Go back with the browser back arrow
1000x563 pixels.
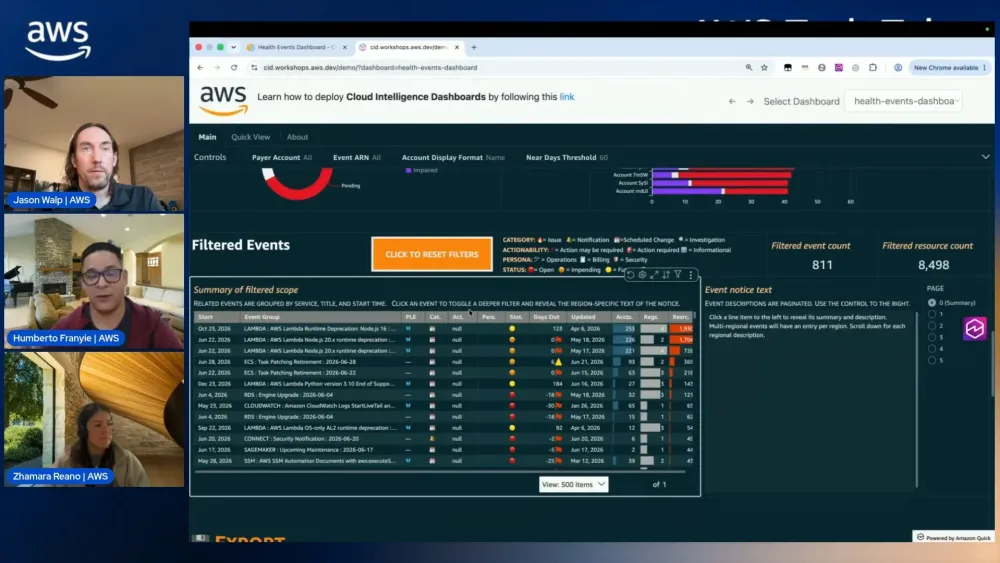[200, 68]
